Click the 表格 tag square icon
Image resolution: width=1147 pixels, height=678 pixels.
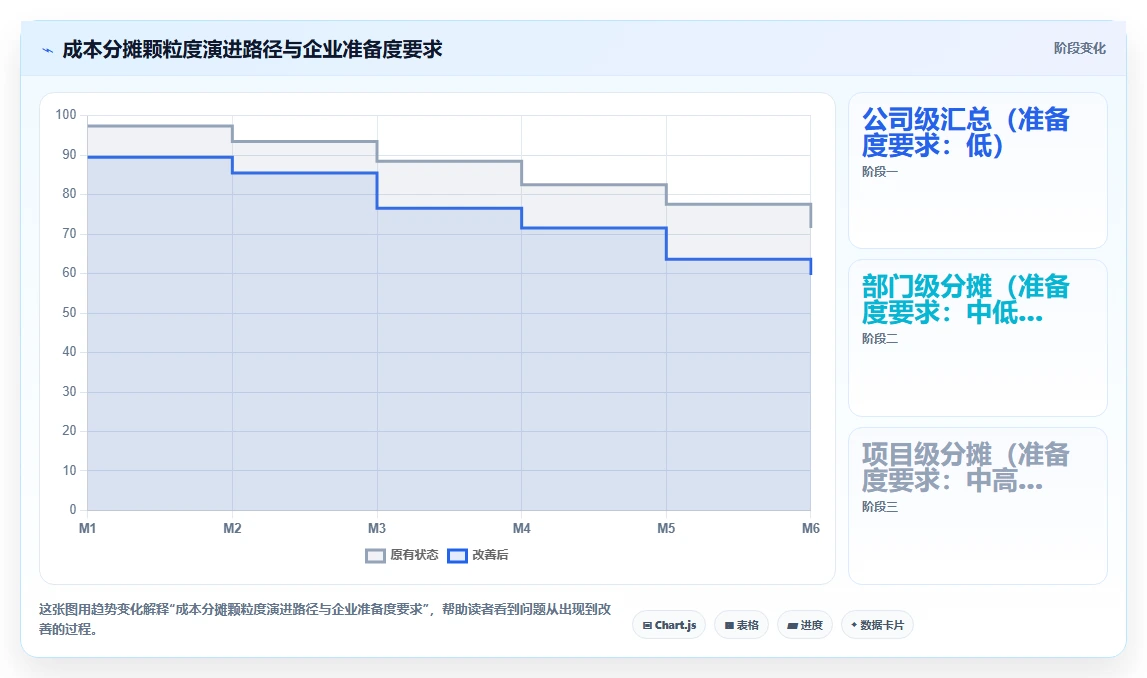click(x=729, y=626)
